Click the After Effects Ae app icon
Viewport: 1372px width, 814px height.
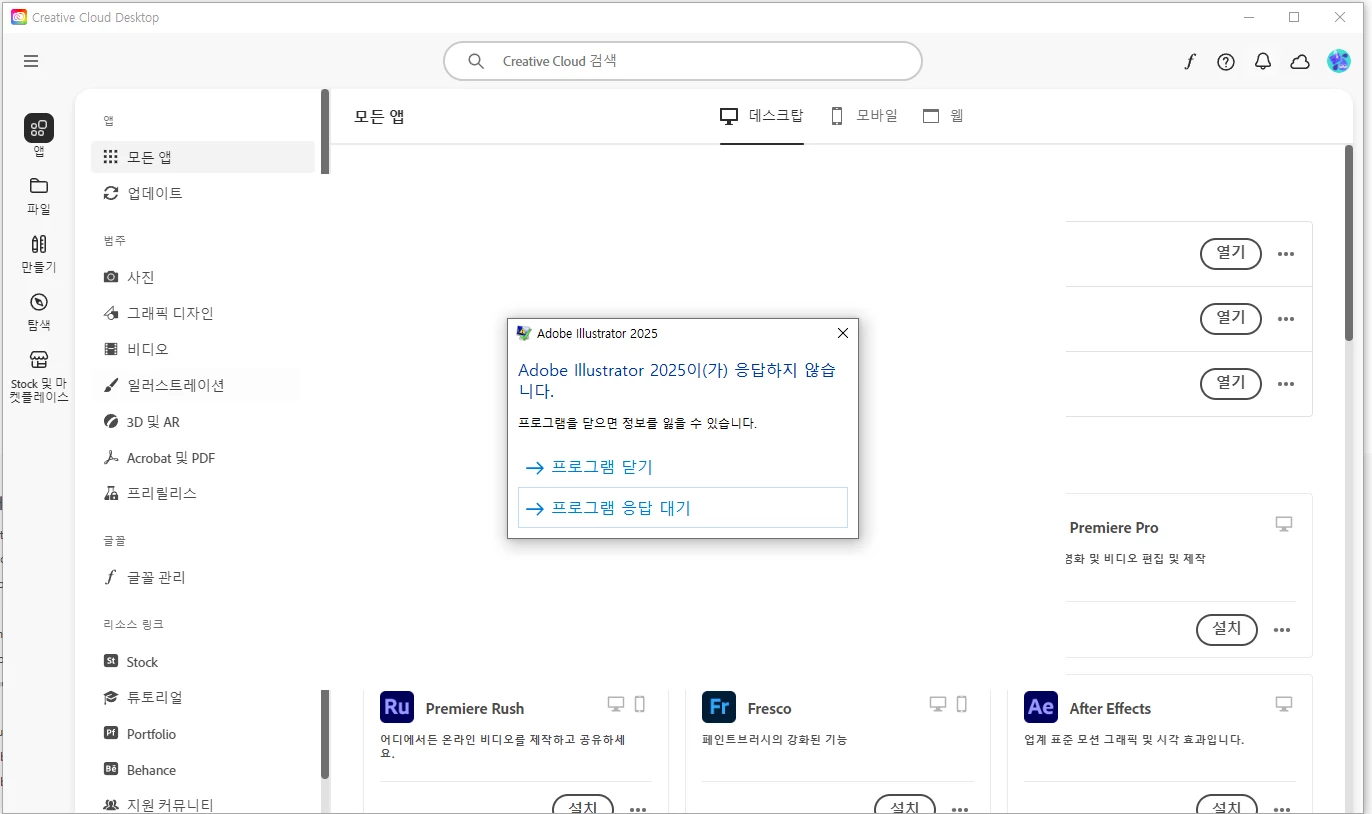click(x=1041, y=706)
